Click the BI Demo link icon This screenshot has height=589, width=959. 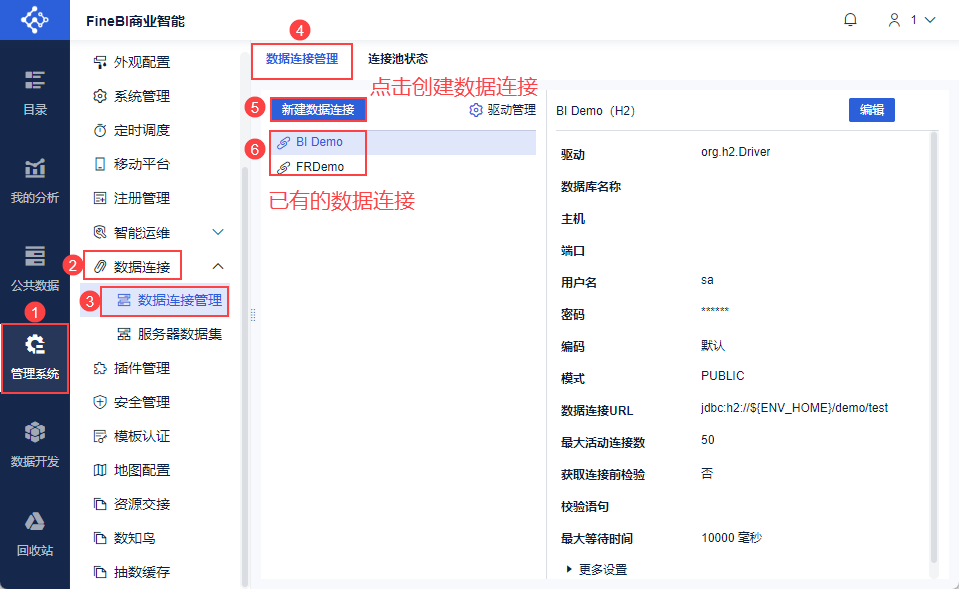(x=283, y=143)
